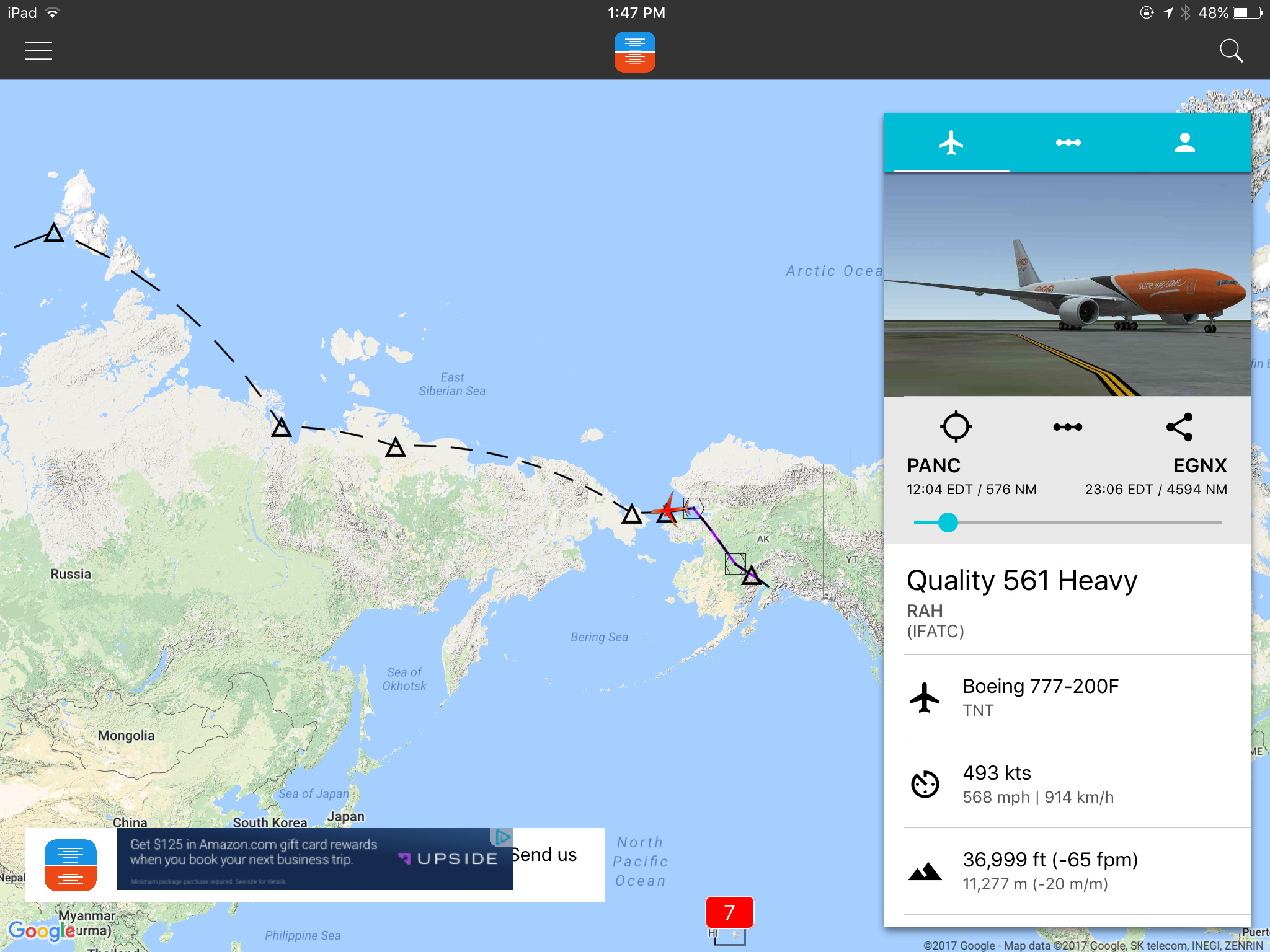Screen dimensions: 1270x952
Task: Select departure airport PANC
Action: (x=933, y=465)
